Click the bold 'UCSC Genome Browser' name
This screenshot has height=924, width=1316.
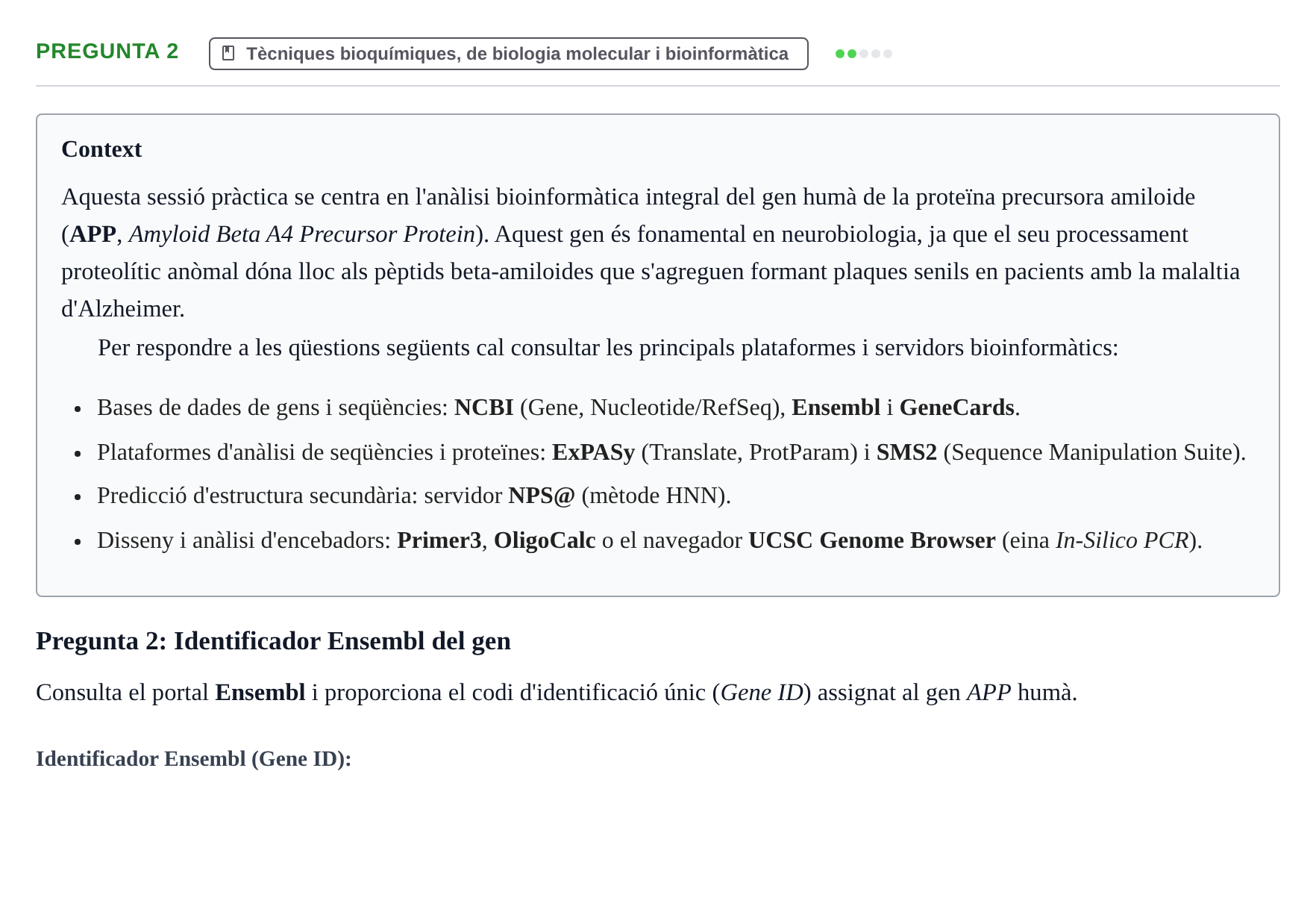click(872, 540)
